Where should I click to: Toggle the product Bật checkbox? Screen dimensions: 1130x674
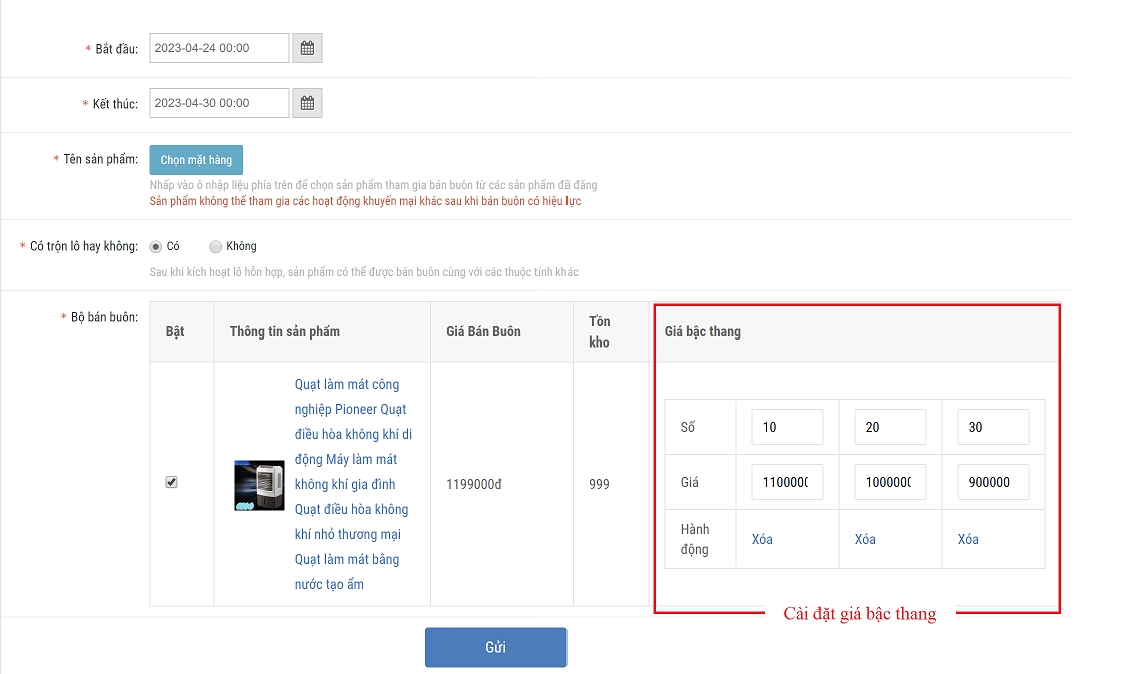coord(171,482)
